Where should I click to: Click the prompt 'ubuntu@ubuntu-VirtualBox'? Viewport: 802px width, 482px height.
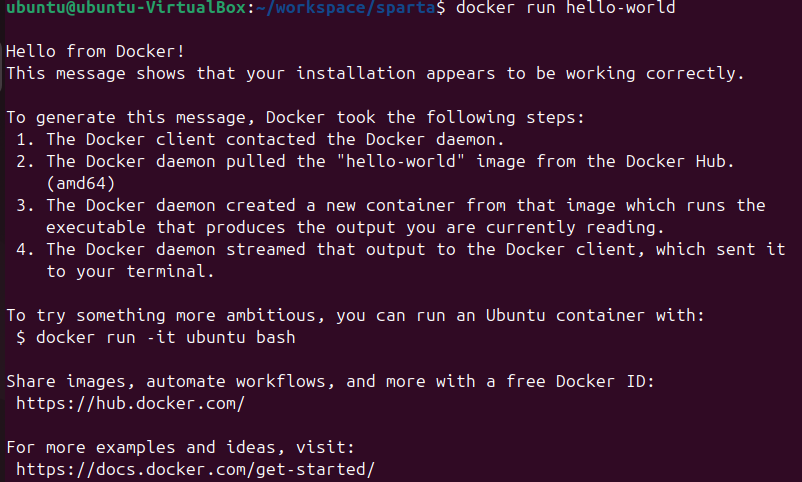(x=126, y=8)
